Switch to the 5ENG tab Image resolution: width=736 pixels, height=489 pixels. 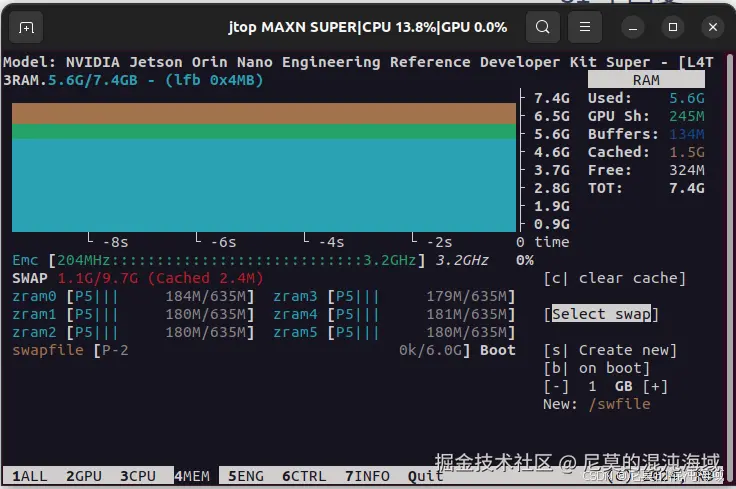tap(246, 476)
